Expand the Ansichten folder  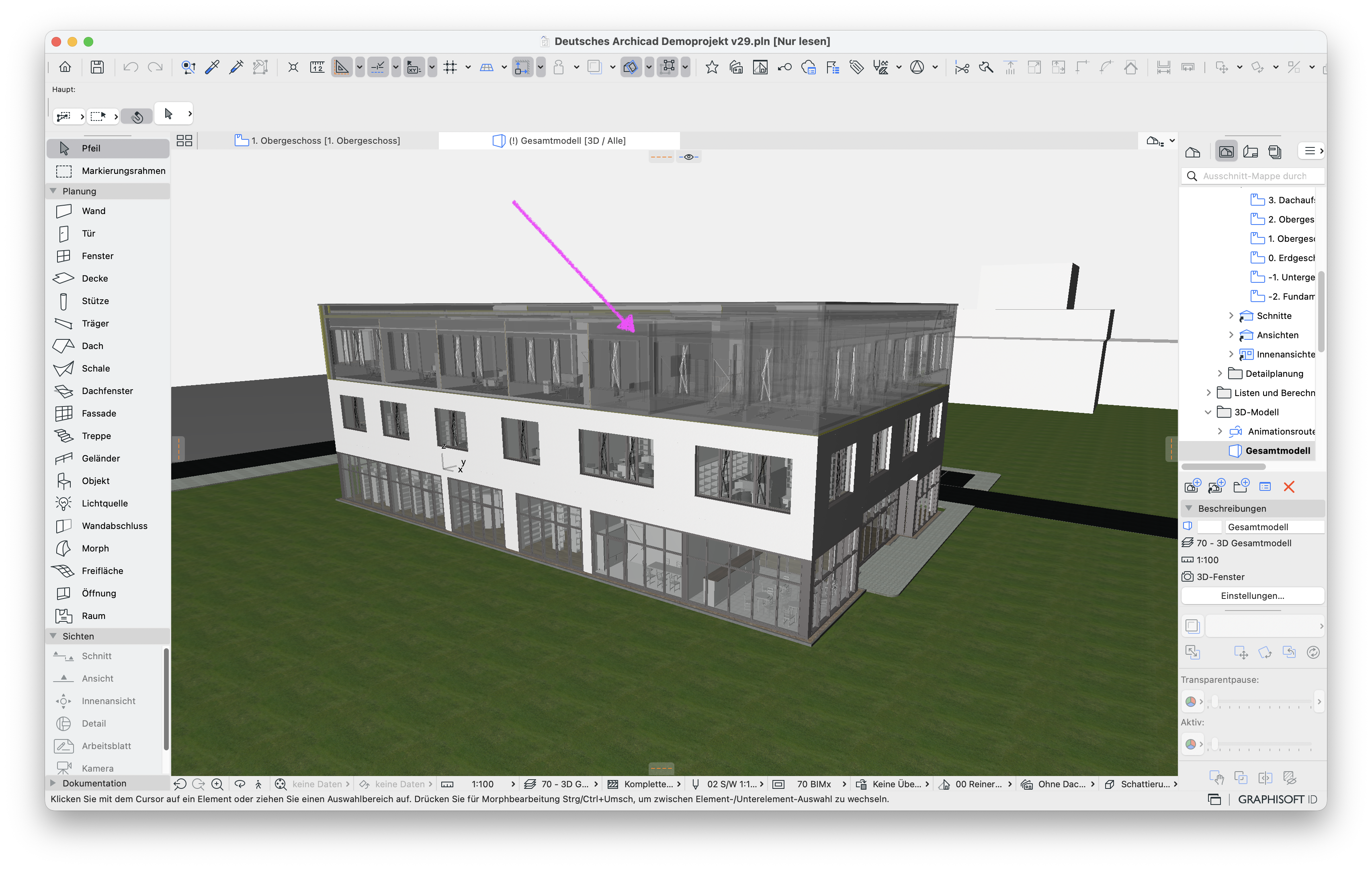point(1231,335)
